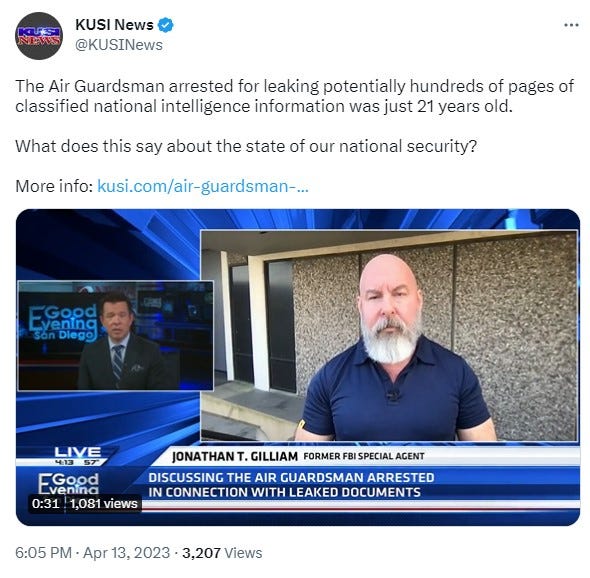The width and height of the screenshot is (590, 578).
Task: Open the three-dot more options menu
Action: click(571, 25)
